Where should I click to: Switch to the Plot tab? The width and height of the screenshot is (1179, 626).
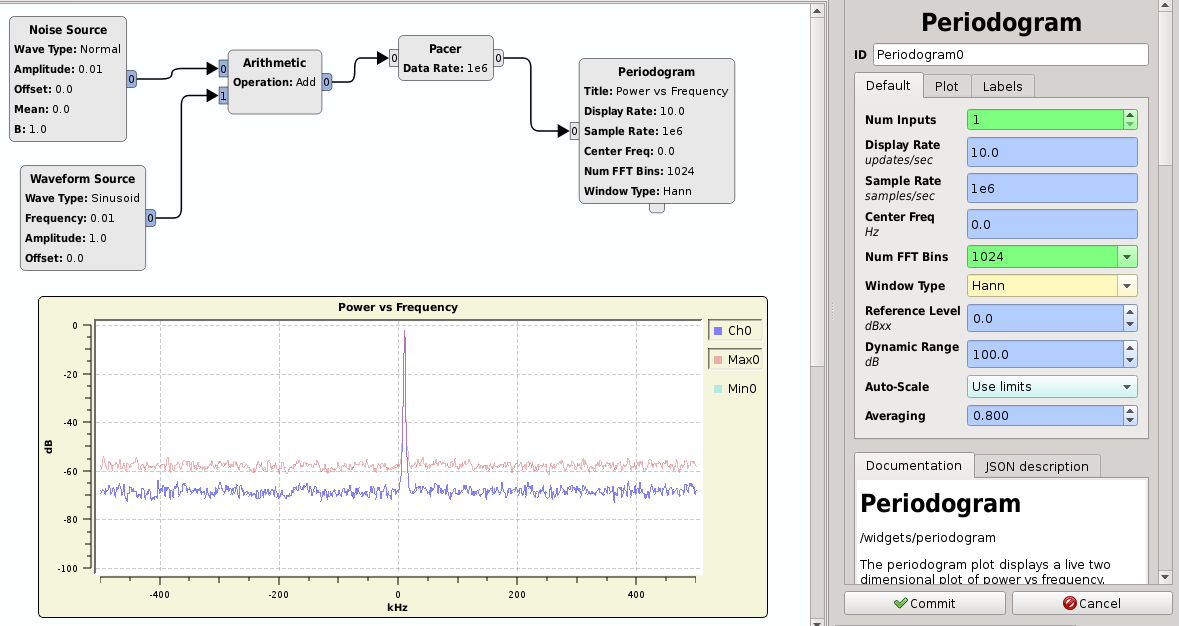[x=946, y=86]
